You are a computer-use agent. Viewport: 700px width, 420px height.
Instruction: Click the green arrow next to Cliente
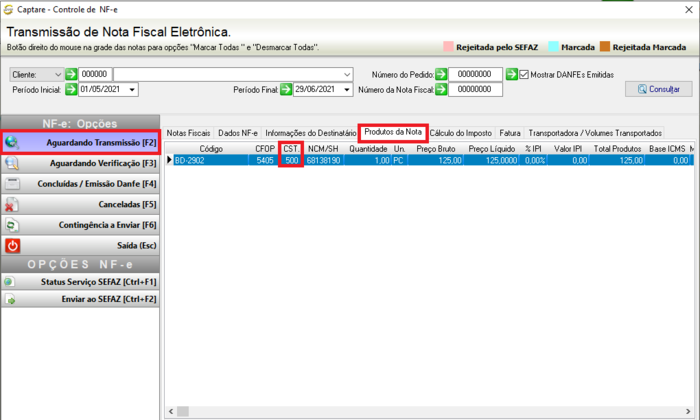(x=71, y=74)
